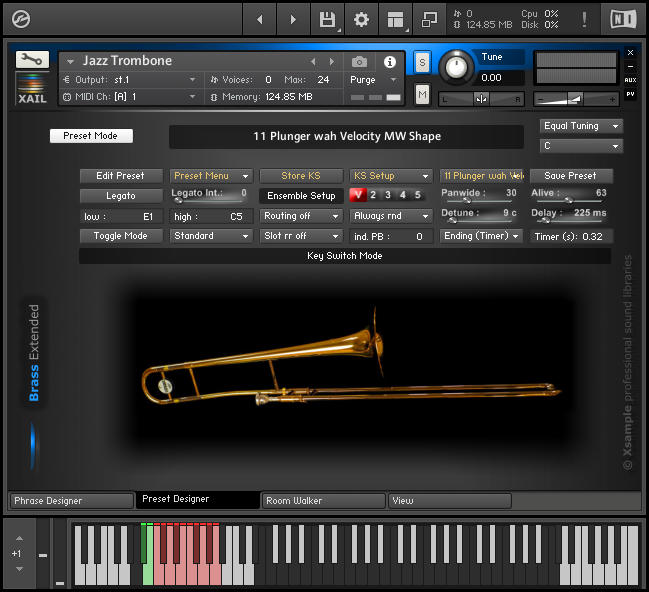Viewport: 649px width, 592px height.
Task: Toggle the Toggle Mode button
Action: coord(121,236)
